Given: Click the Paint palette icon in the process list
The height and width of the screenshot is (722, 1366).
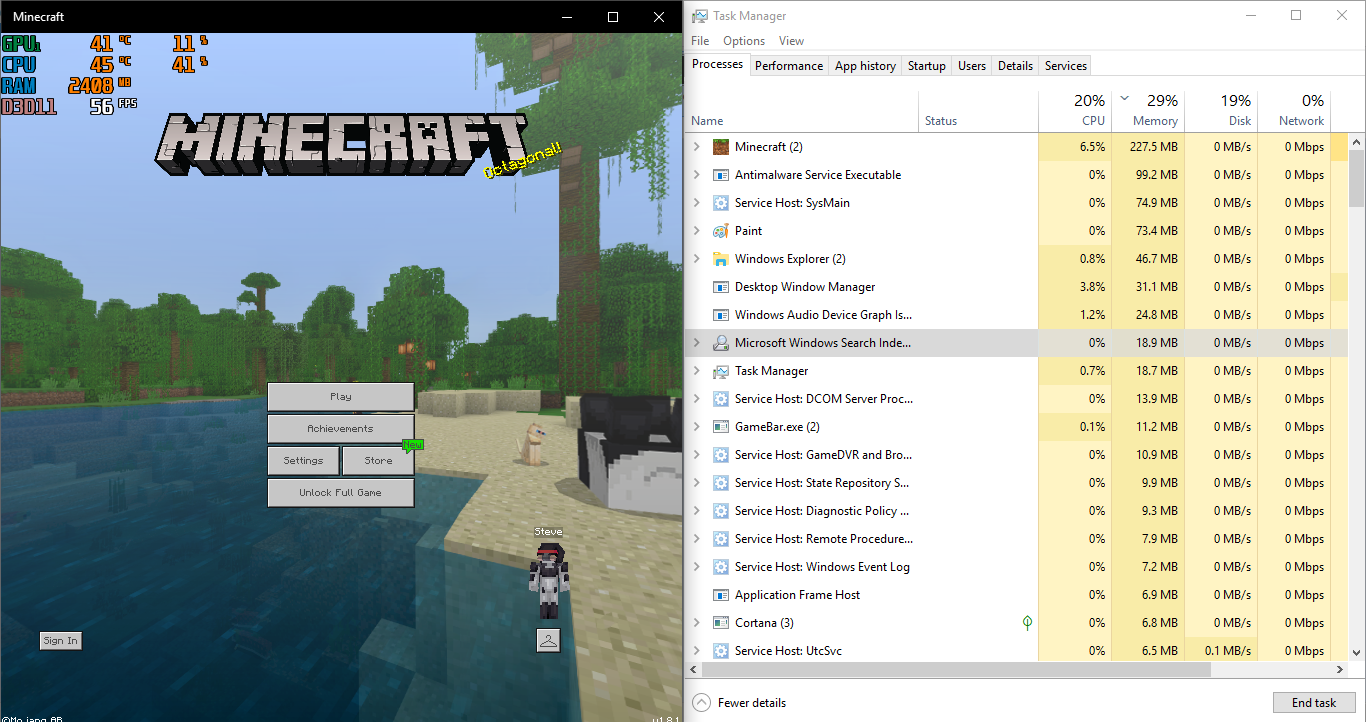Looking at the screenshot, I should click(720, 231).
